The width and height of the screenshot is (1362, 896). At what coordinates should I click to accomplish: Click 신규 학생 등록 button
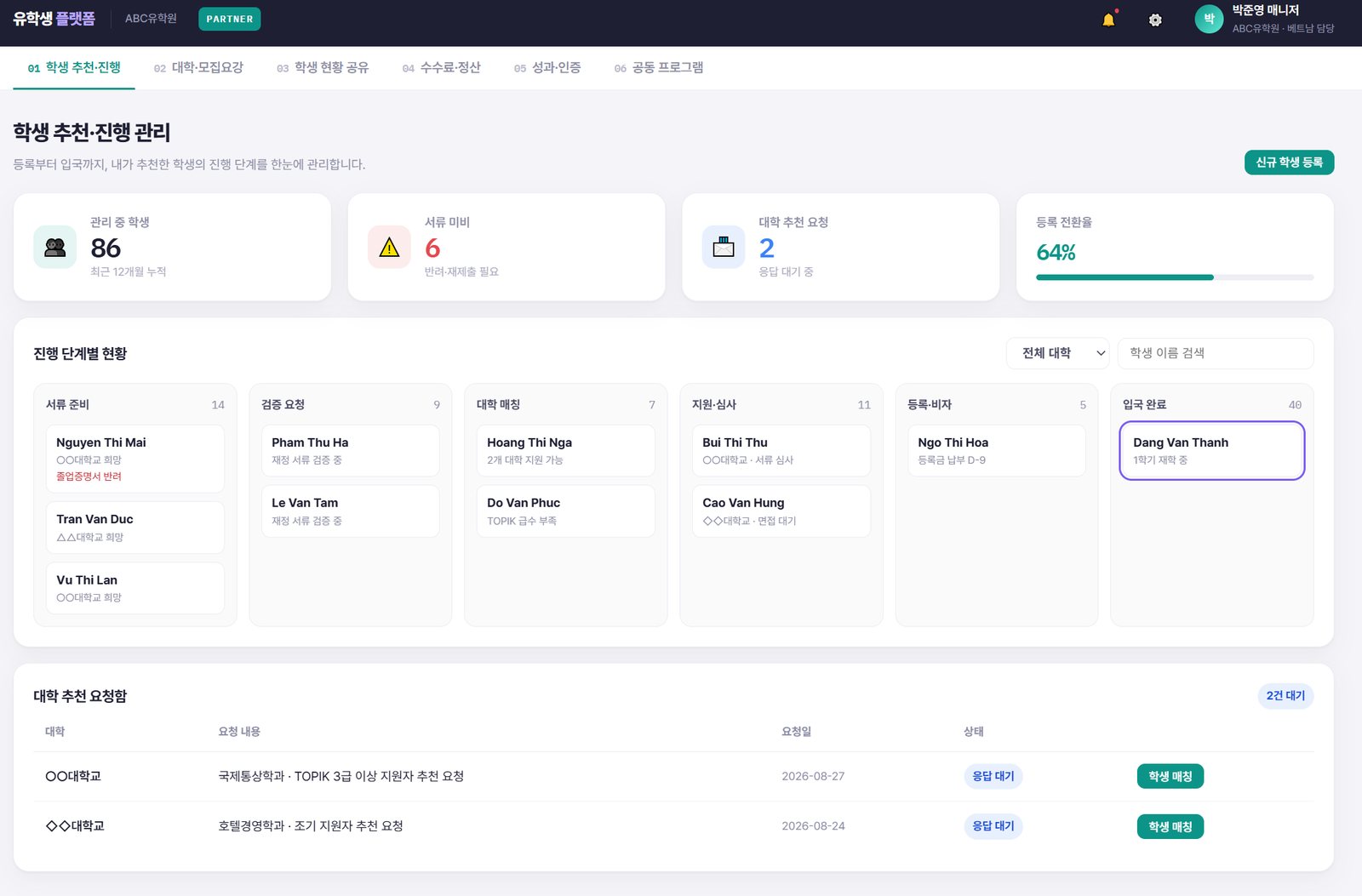pos(1289,163)
